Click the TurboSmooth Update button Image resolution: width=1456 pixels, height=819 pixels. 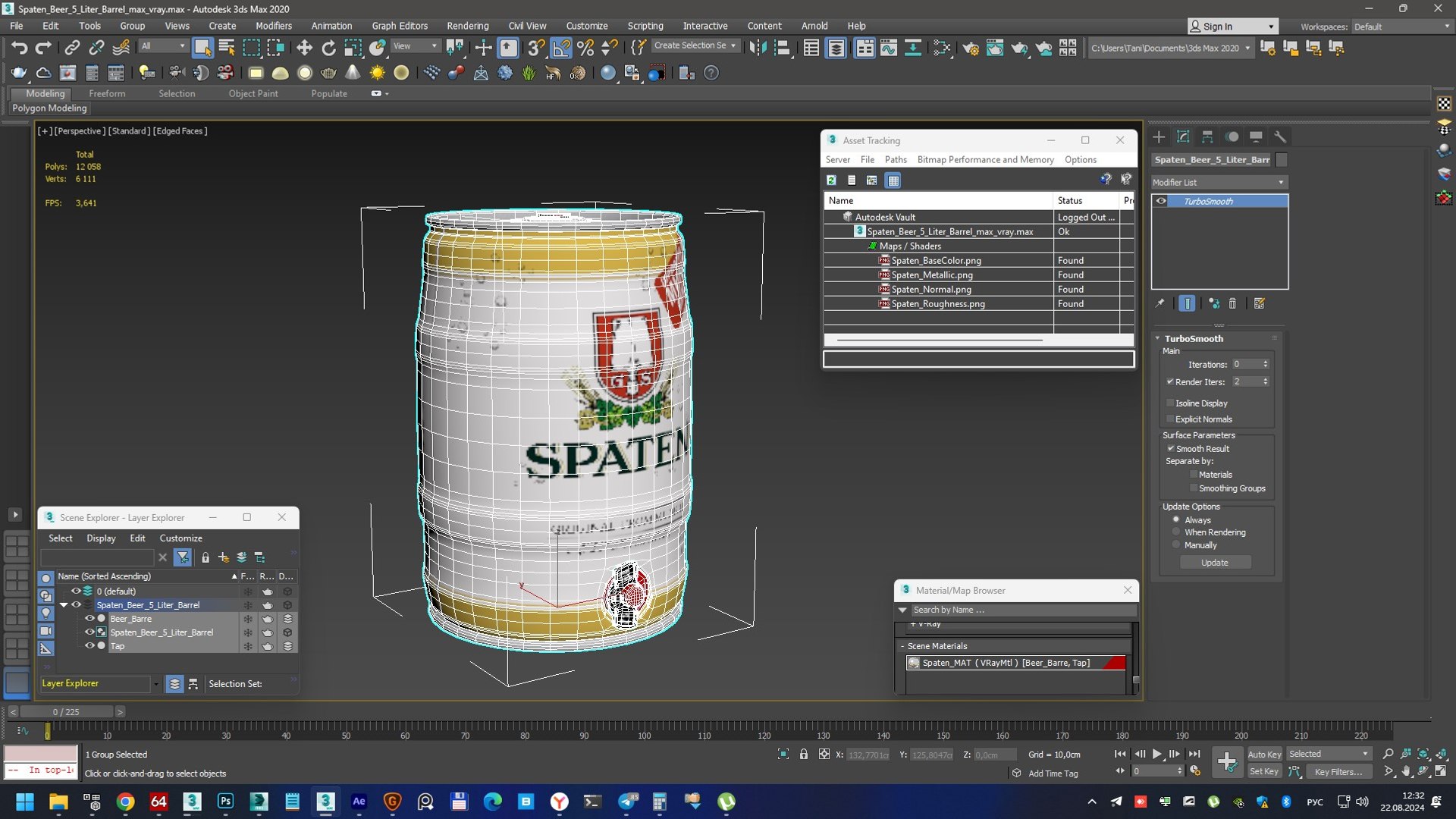pos(1215,563)
